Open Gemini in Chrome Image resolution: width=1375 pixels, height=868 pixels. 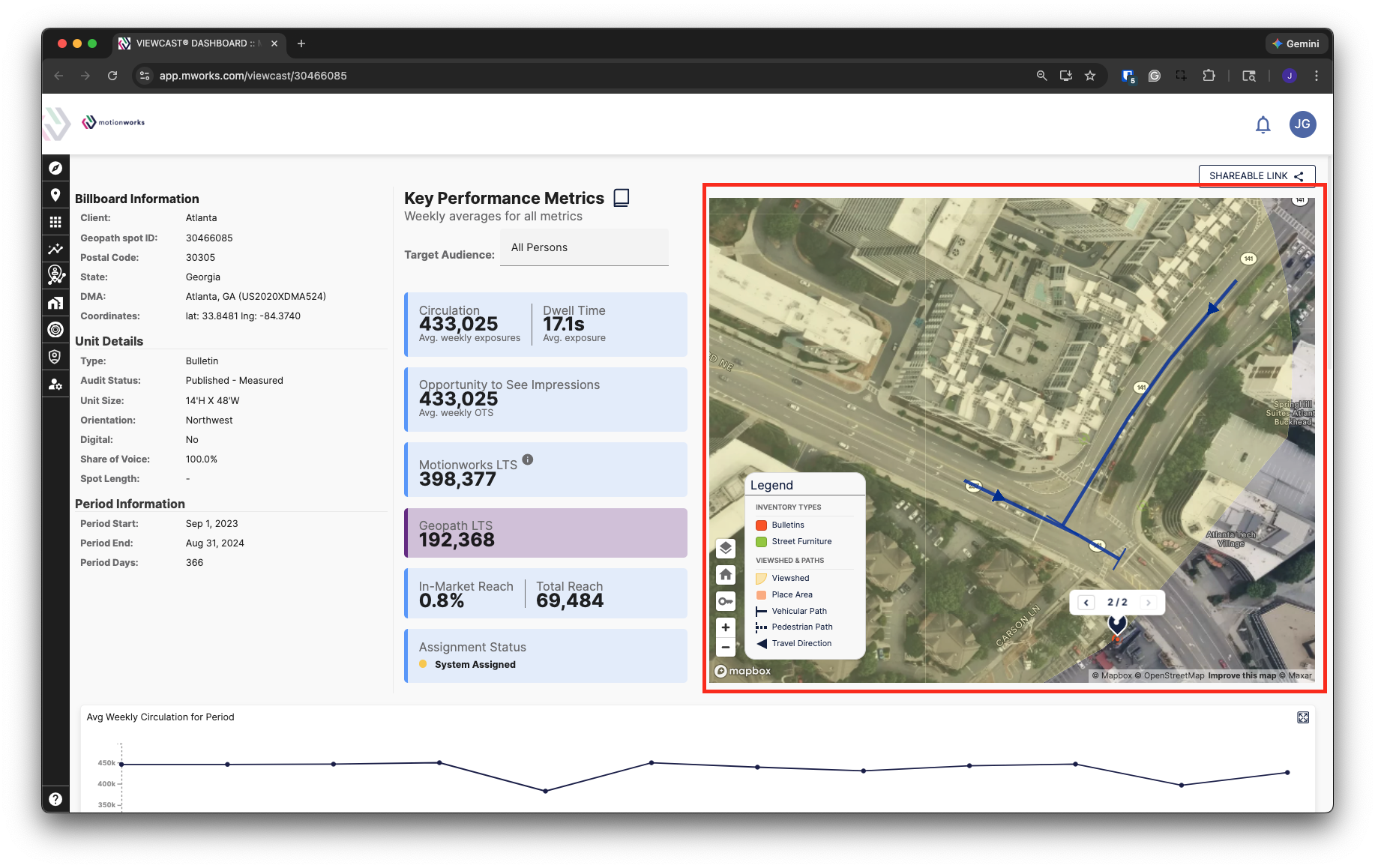1296,43
